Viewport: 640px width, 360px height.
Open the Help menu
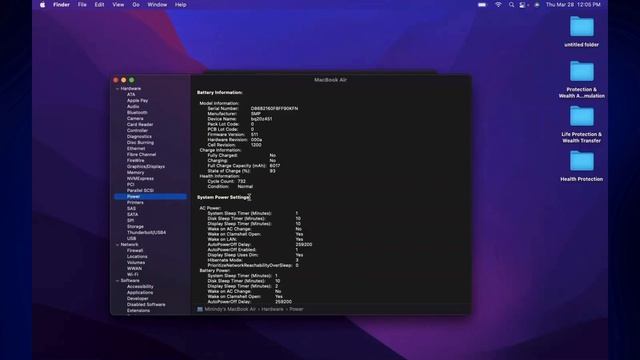[180, 5]
